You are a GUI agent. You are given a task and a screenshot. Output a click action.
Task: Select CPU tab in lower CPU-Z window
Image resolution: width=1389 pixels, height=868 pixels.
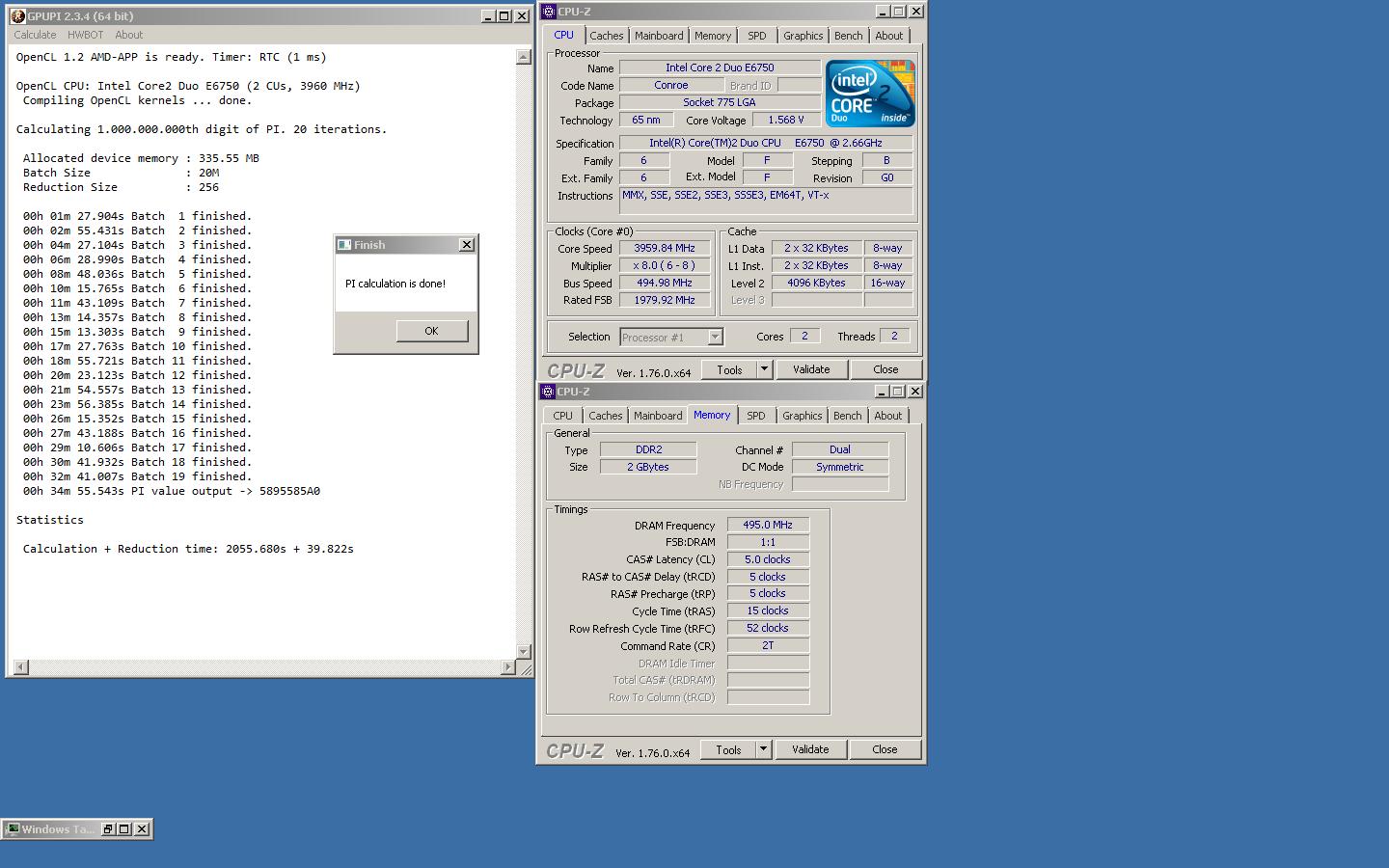tap(562, 416)
